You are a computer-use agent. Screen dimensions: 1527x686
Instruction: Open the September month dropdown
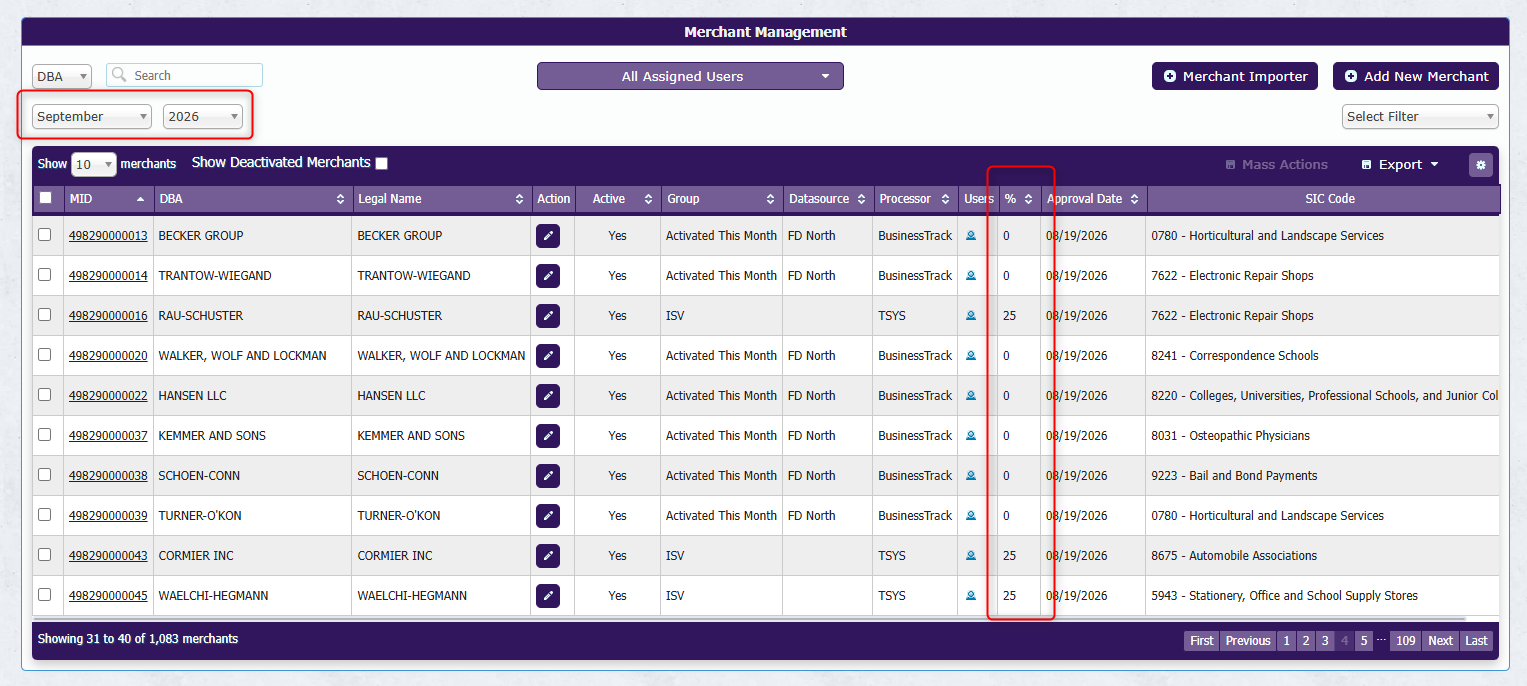pos(92,117)
